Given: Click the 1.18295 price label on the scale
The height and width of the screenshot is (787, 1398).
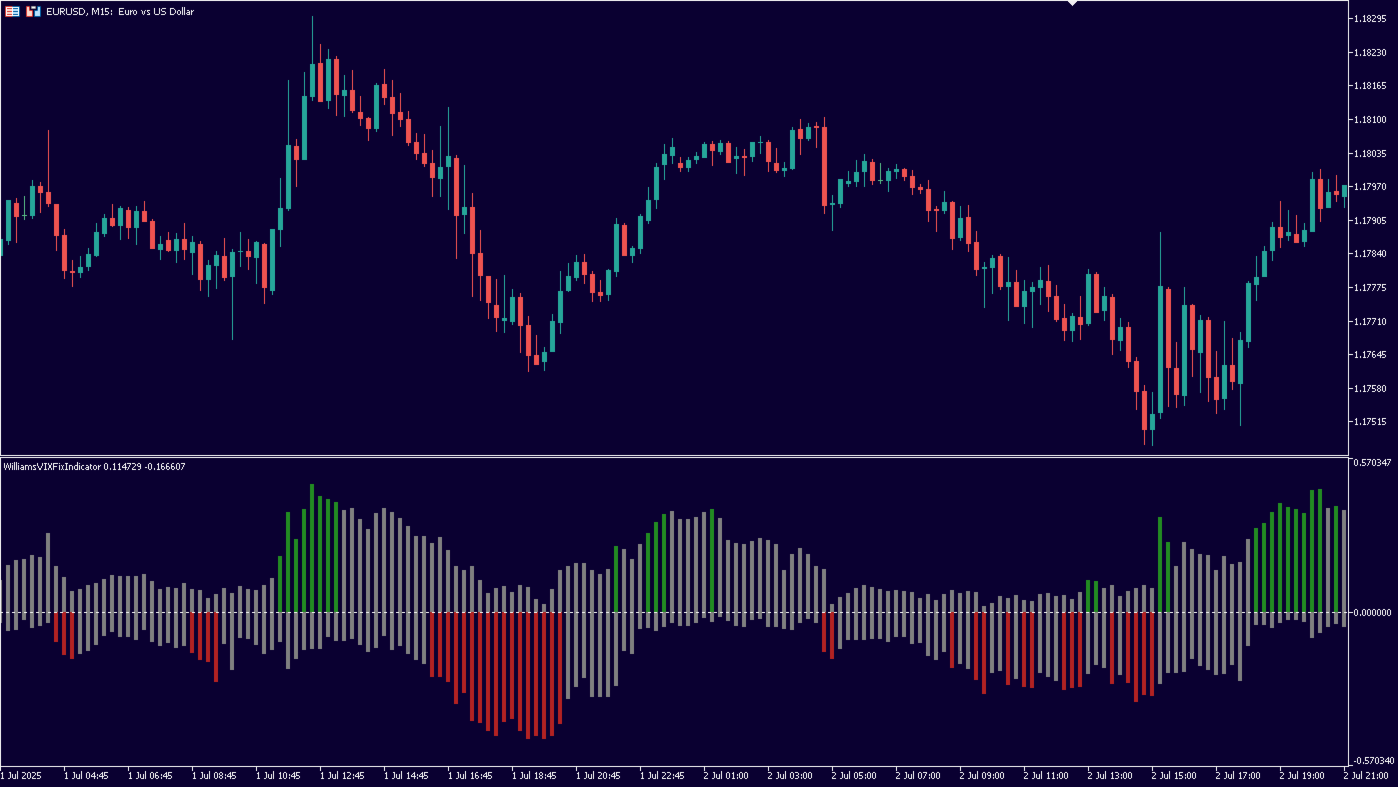Looking at the screenshot, I should pyautogui.click(x=1369, y=19).
